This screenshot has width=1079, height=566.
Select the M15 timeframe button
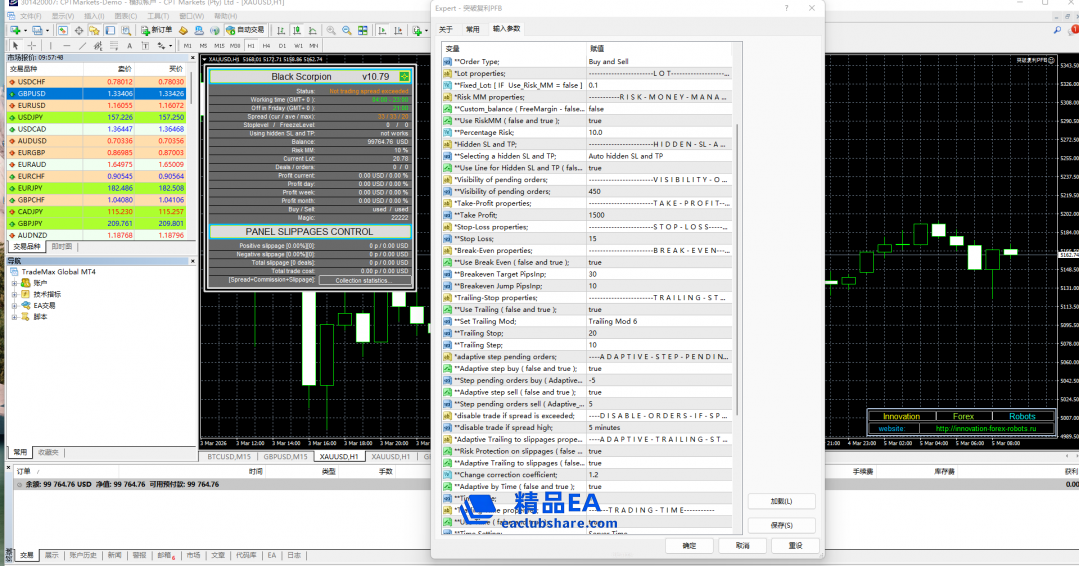(219, 46)
